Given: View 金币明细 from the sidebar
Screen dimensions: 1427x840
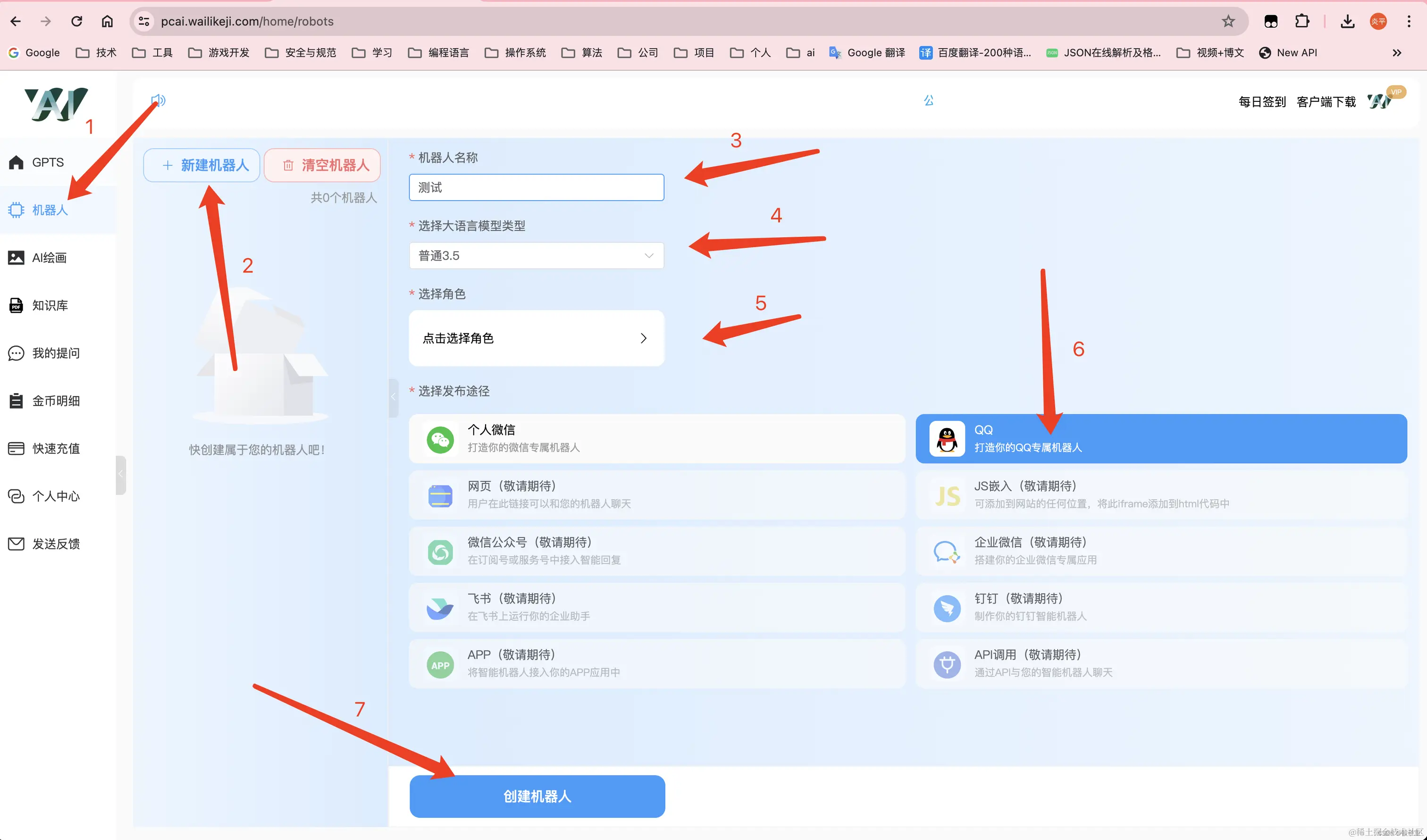Looking at the screenshot, I should 55,401.
